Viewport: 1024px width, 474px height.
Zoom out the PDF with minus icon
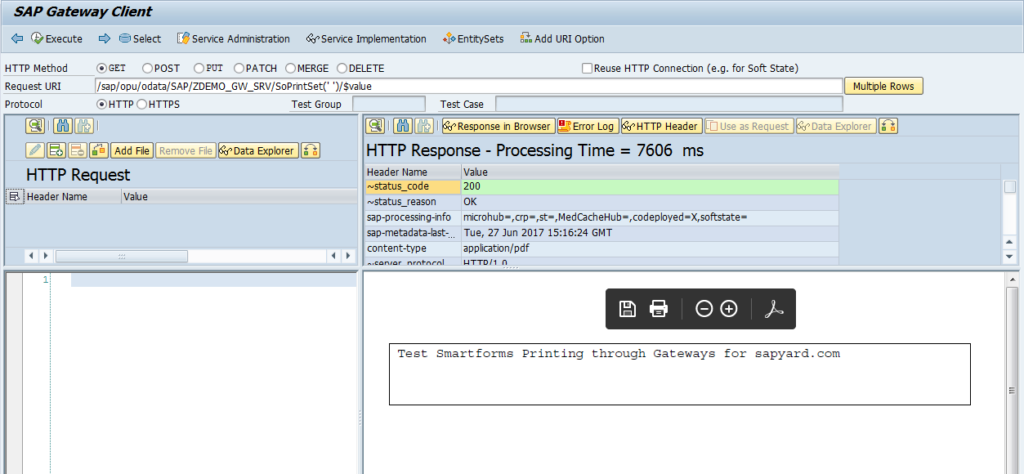[703, 309]
